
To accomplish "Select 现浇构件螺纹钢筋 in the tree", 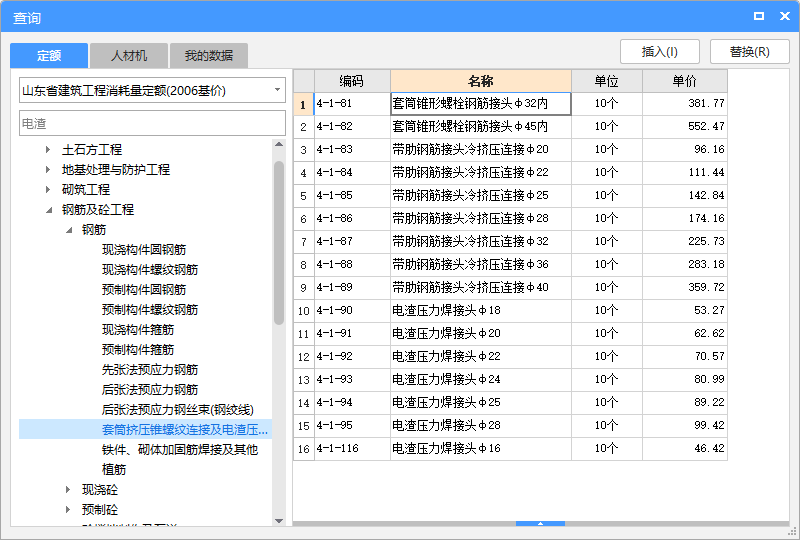I will click(150, 269).
